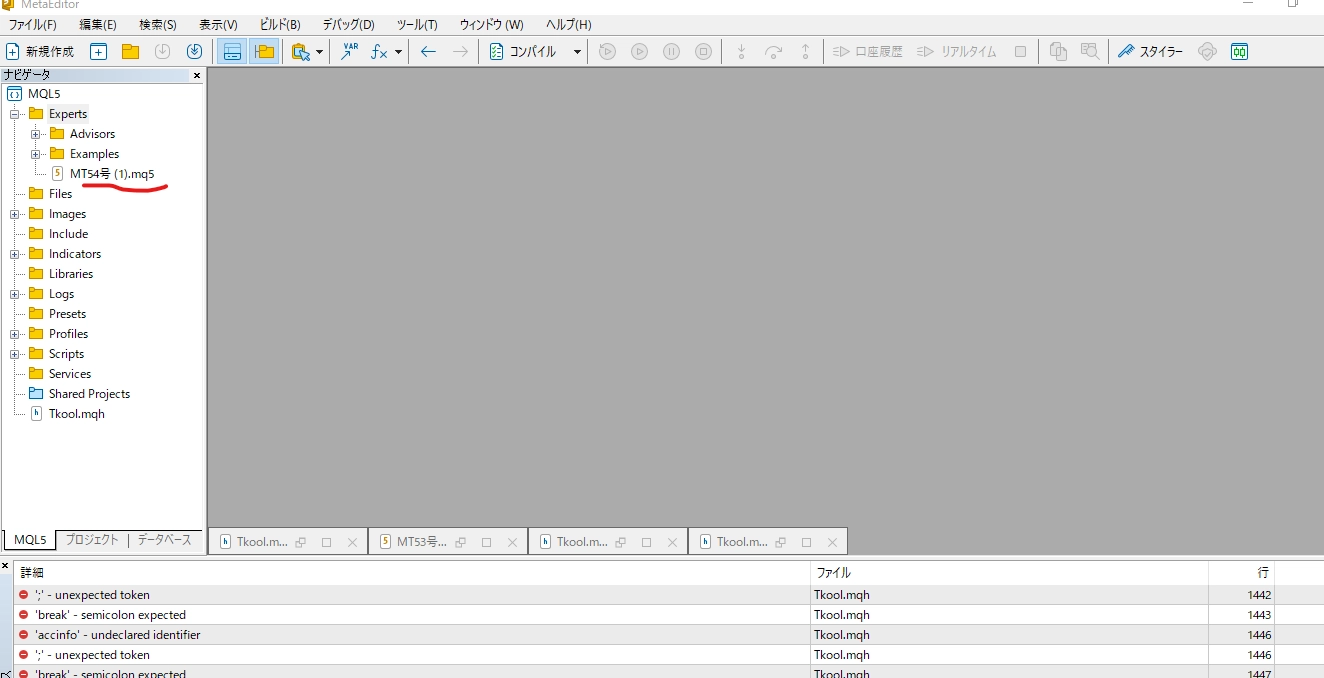This screenshot has width=1324, height=678.
Task: Select the MQL5 root tree node
Action: click(44, 94)
